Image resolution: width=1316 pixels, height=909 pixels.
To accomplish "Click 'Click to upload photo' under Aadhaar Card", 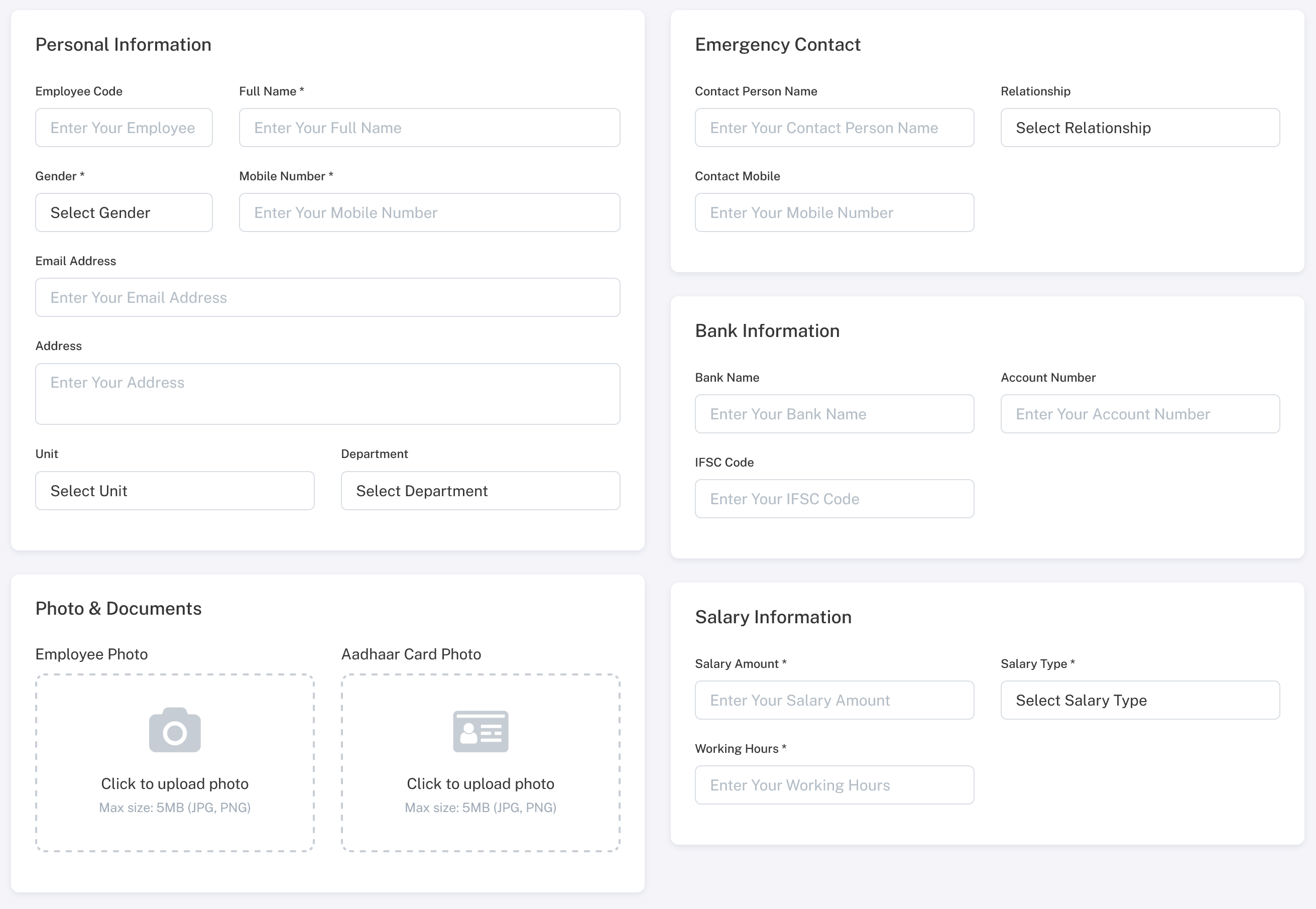I will coord(480,784).
